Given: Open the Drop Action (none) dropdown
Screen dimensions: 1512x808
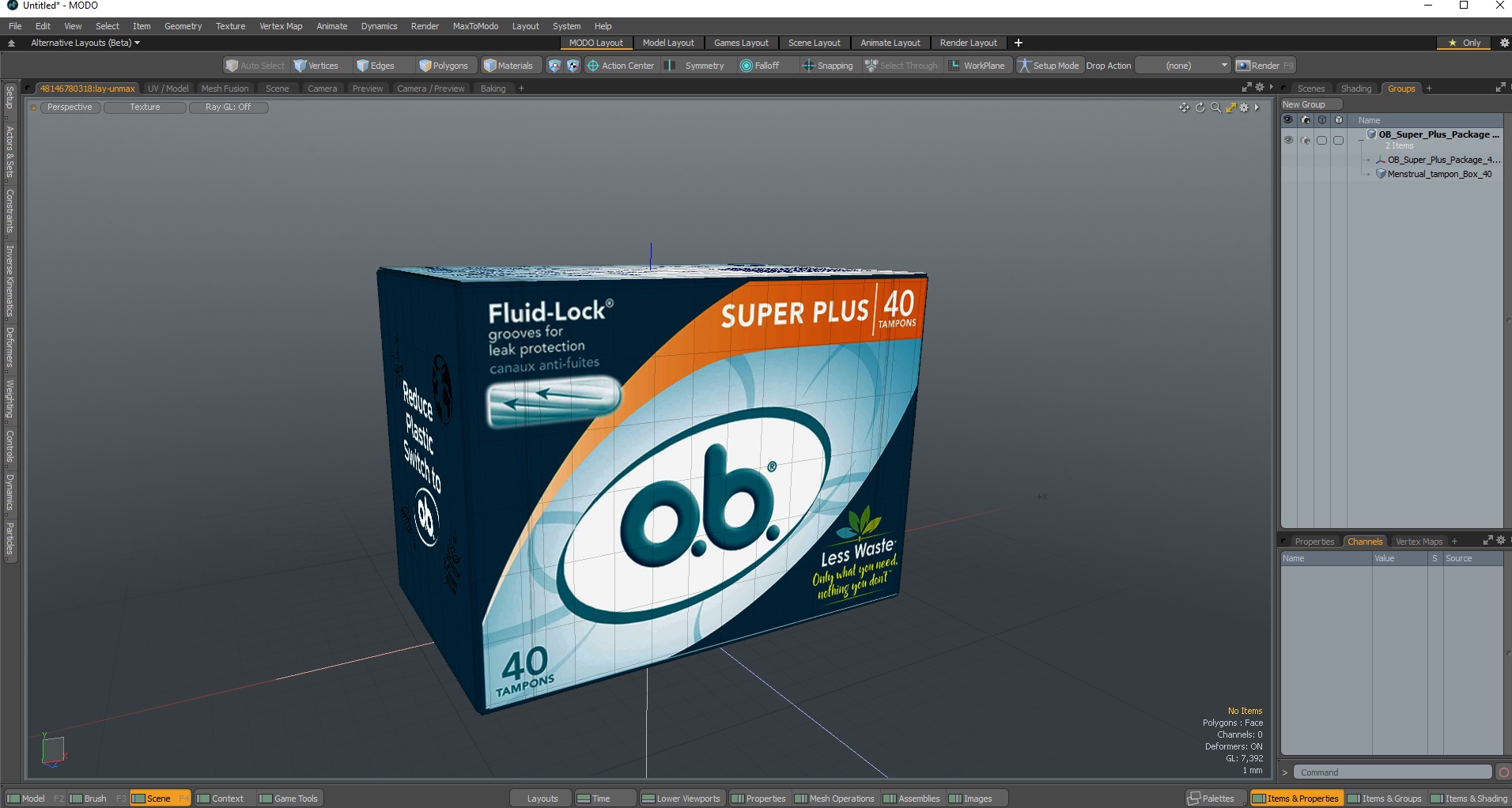Looking at the screenshot, I should tap(1183, 66).
